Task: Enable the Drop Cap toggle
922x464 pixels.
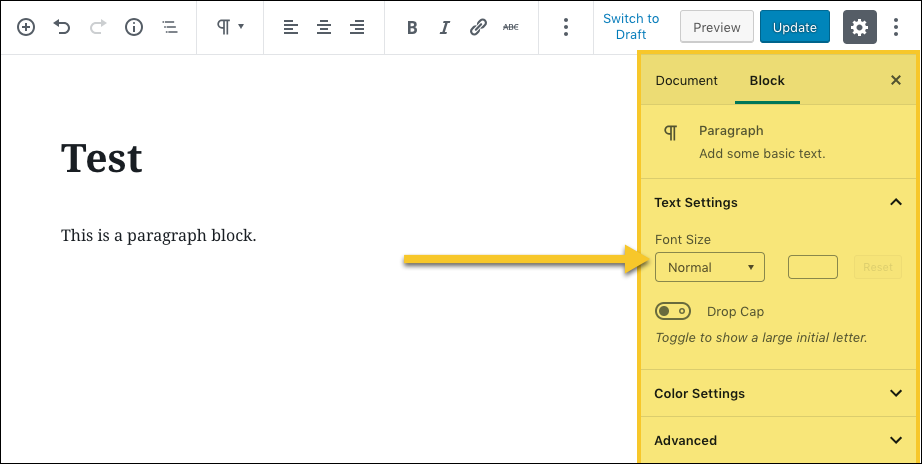Action: pos(673,311)
